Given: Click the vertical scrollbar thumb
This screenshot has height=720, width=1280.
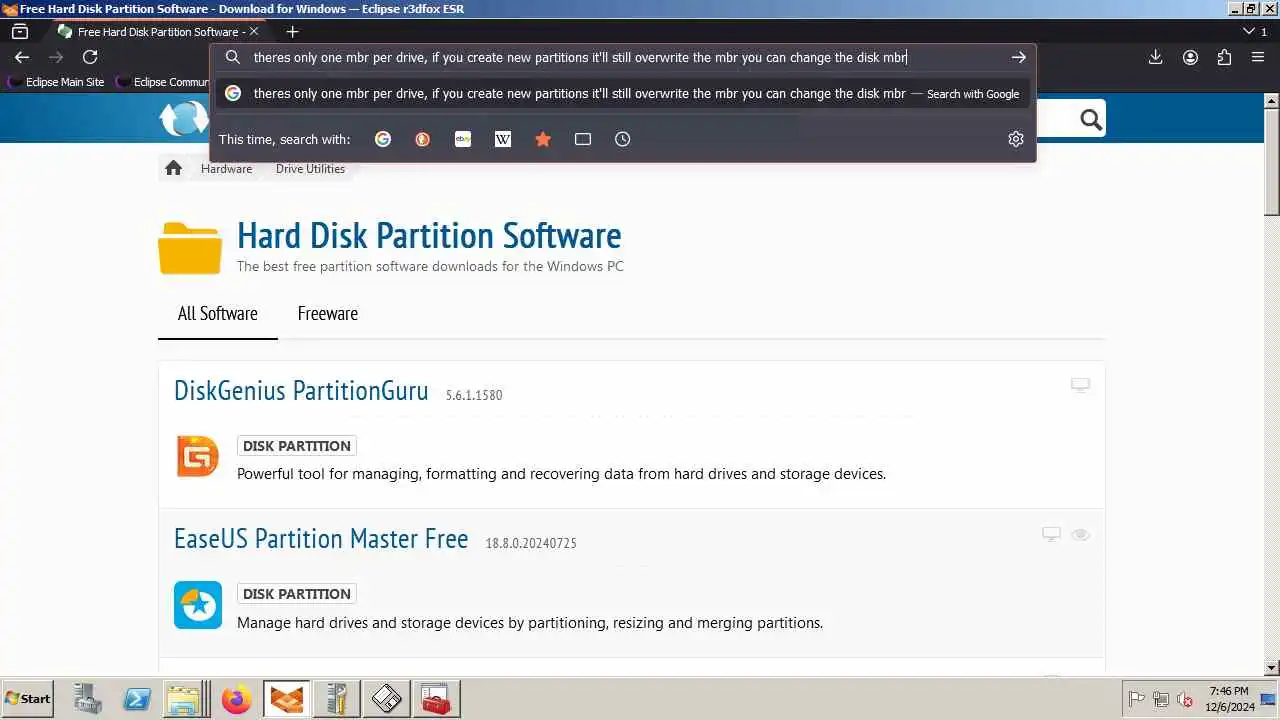Looking at the screenshot, I should (1272, 162).
